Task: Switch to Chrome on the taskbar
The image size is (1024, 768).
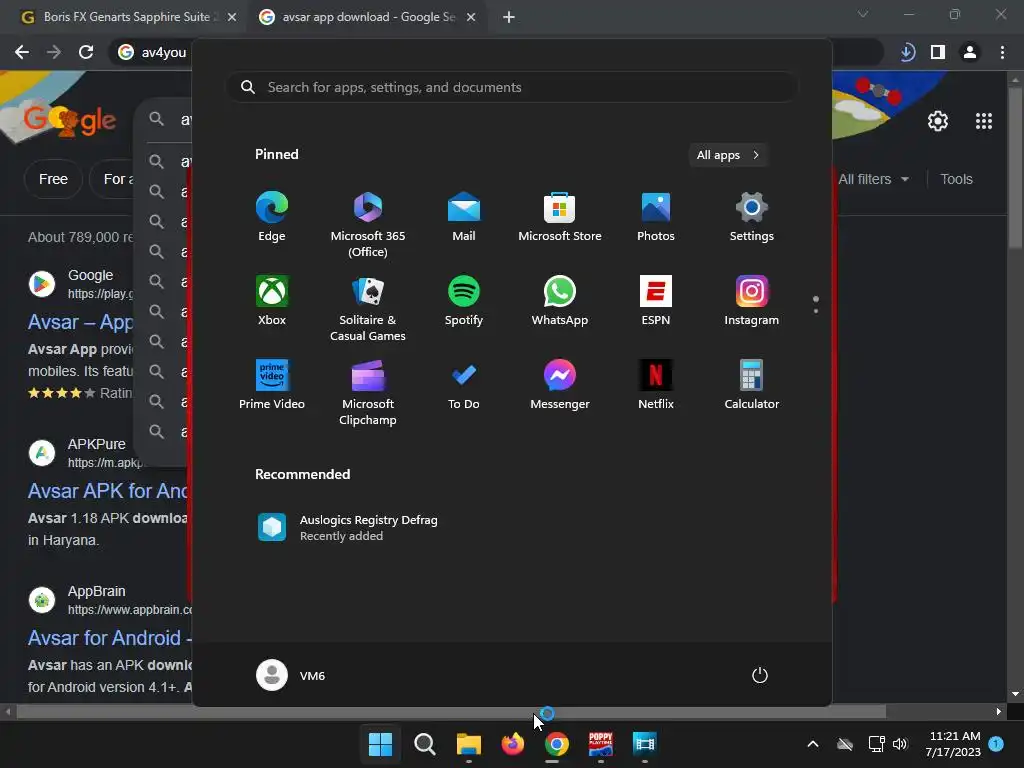Action: [x=556, y=744]
